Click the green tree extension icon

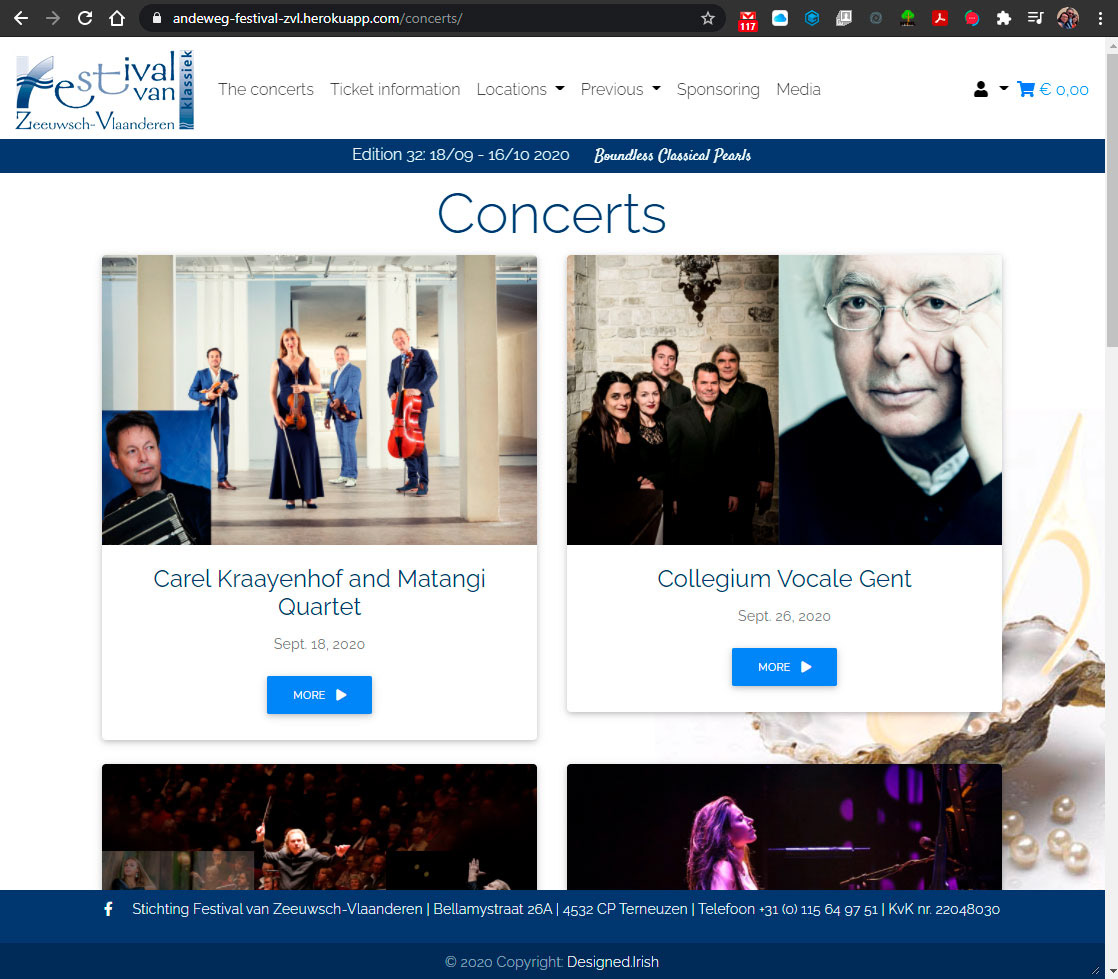click(908, 18)
